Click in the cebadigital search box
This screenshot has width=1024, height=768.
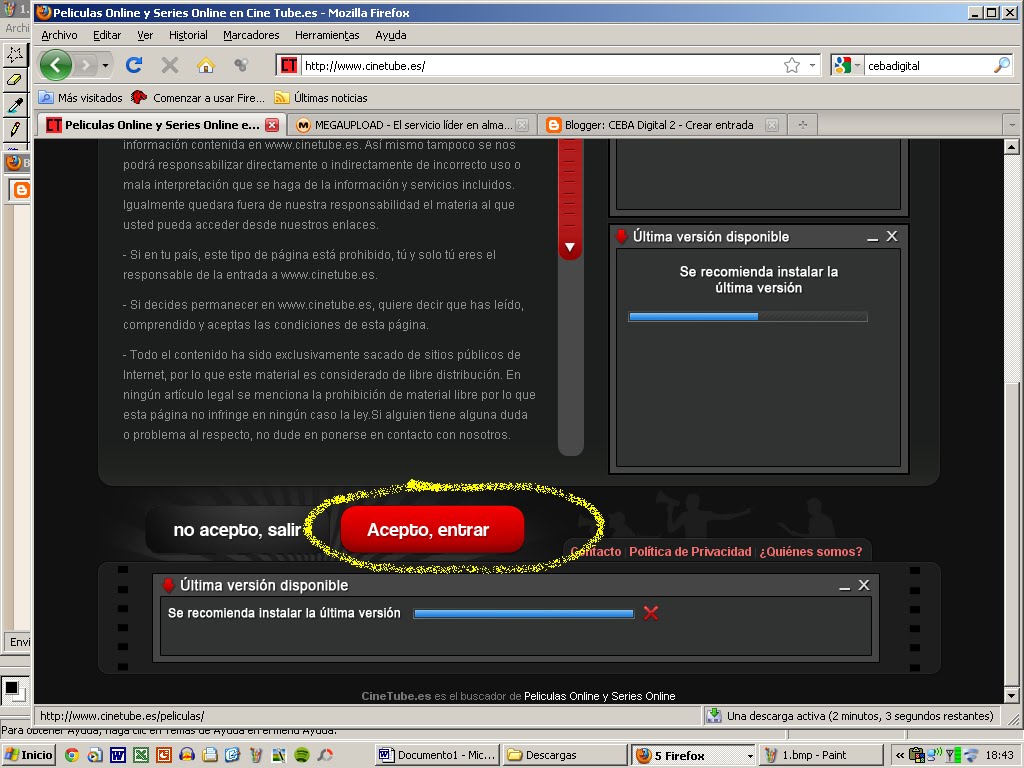[x=927, y=65]
